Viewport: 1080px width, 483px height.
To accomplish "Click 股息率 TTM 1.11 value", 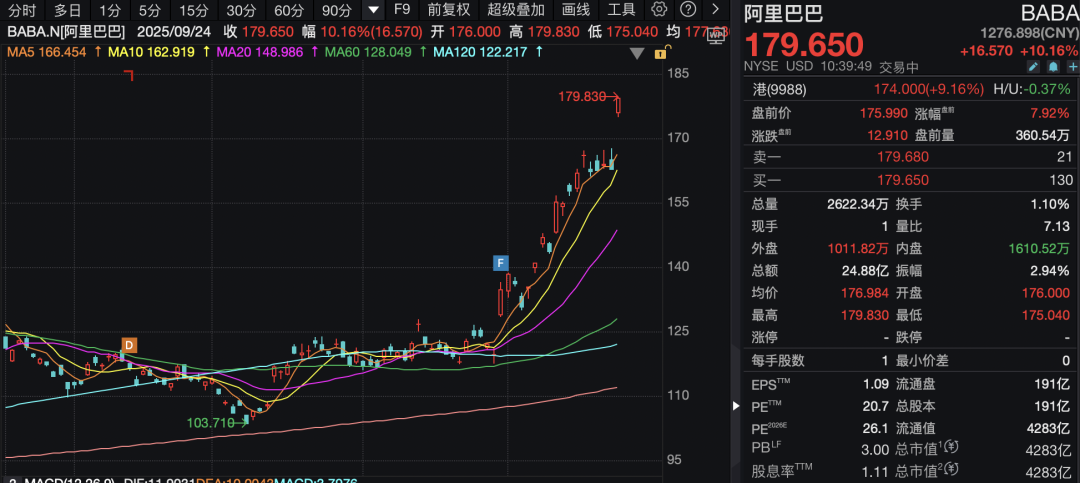I will [x=875, y=472].
